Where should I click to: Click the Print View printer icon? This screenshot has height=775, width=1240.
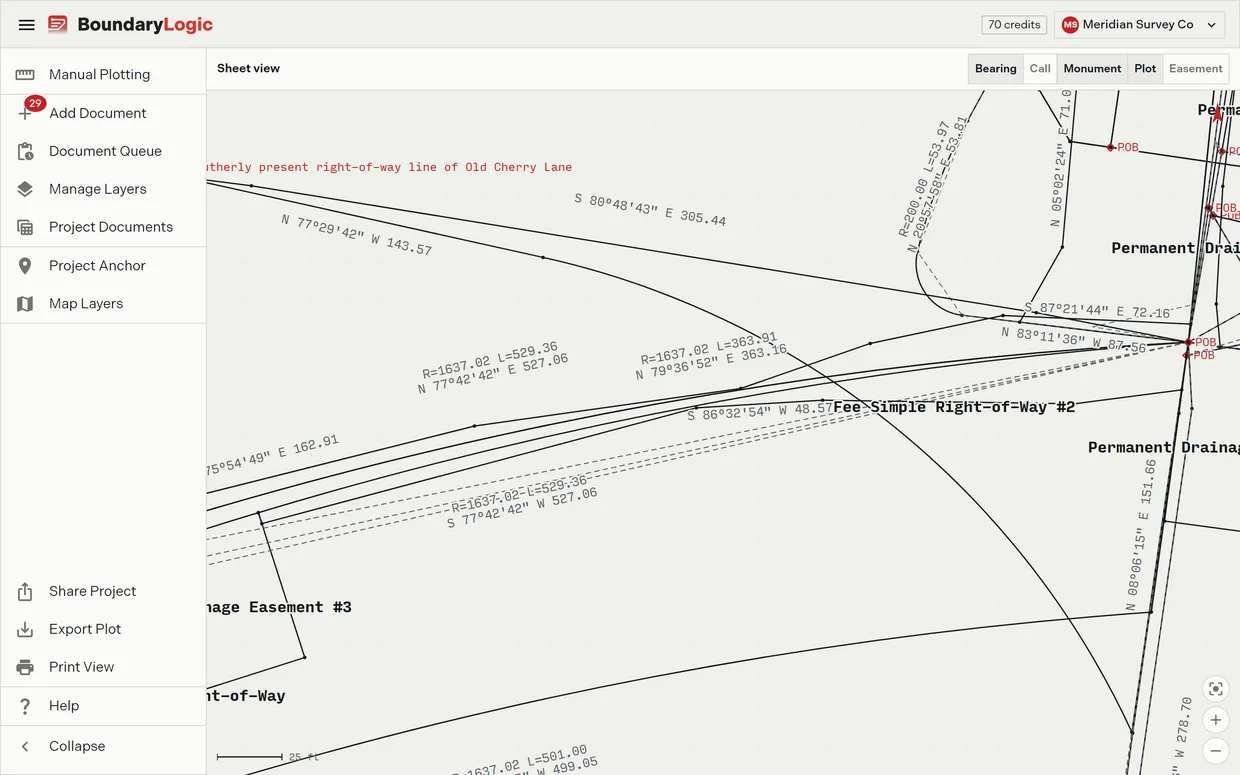pos(25,668)
